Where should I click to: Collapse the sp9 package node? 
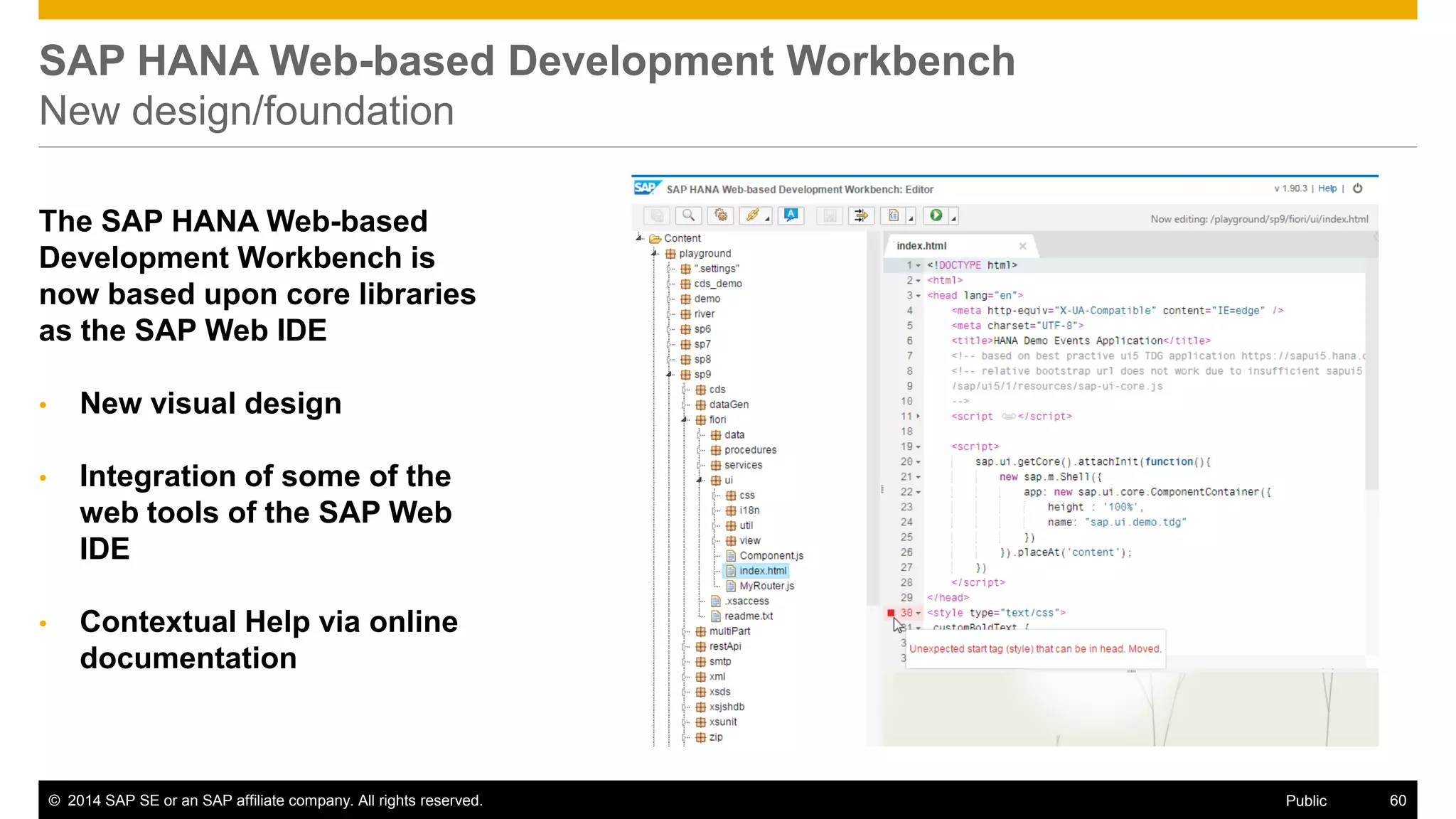[x=669, y=374]
